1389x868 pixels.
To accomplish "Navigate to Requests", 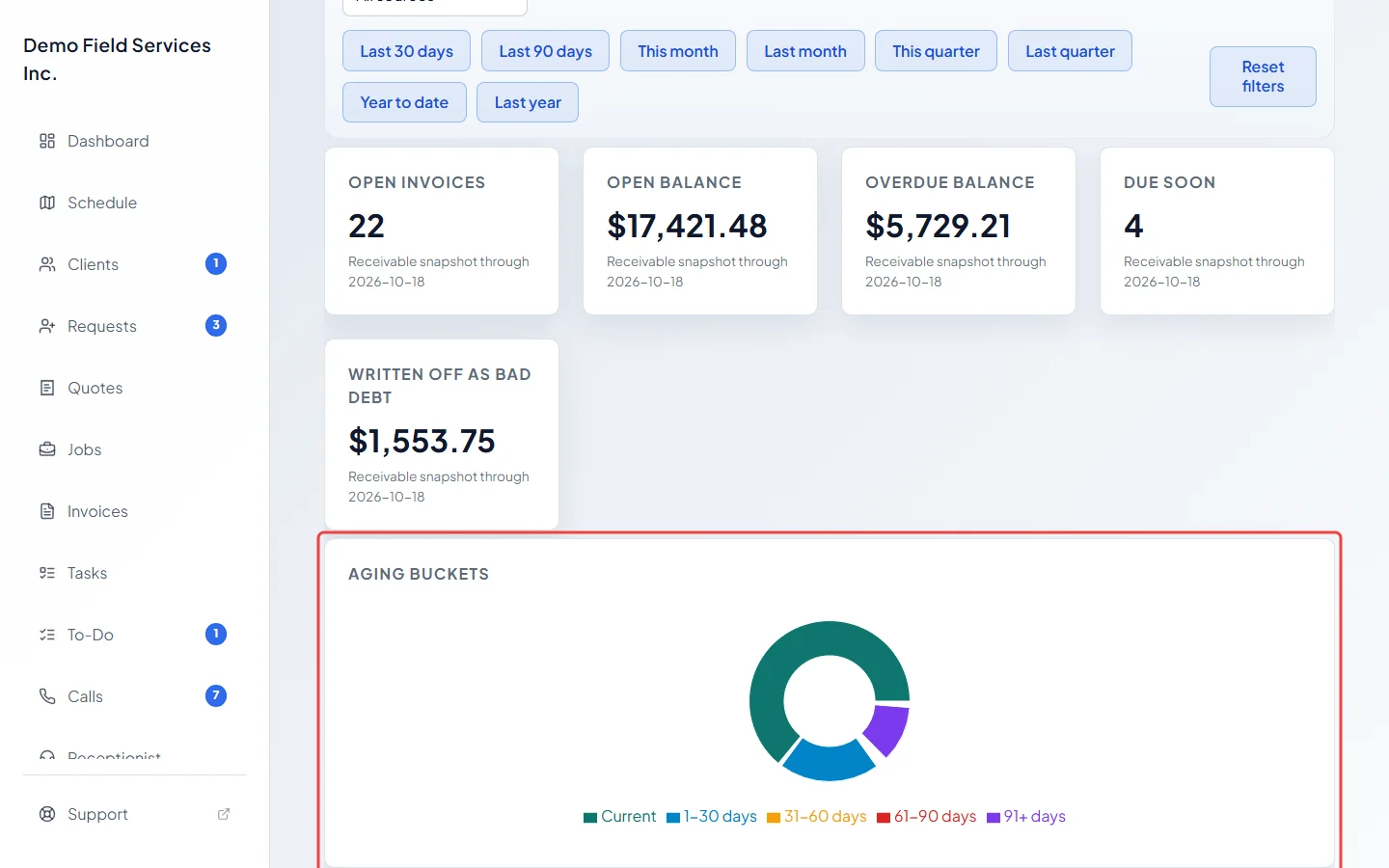I will click(135, 326).
